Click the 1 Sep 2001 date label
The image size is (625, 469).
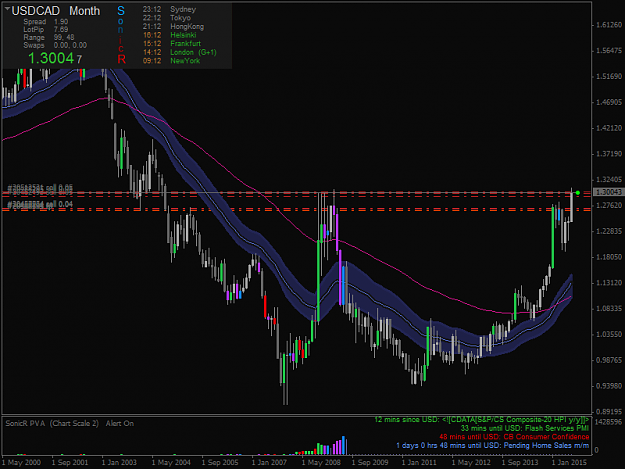click(70, 463)
